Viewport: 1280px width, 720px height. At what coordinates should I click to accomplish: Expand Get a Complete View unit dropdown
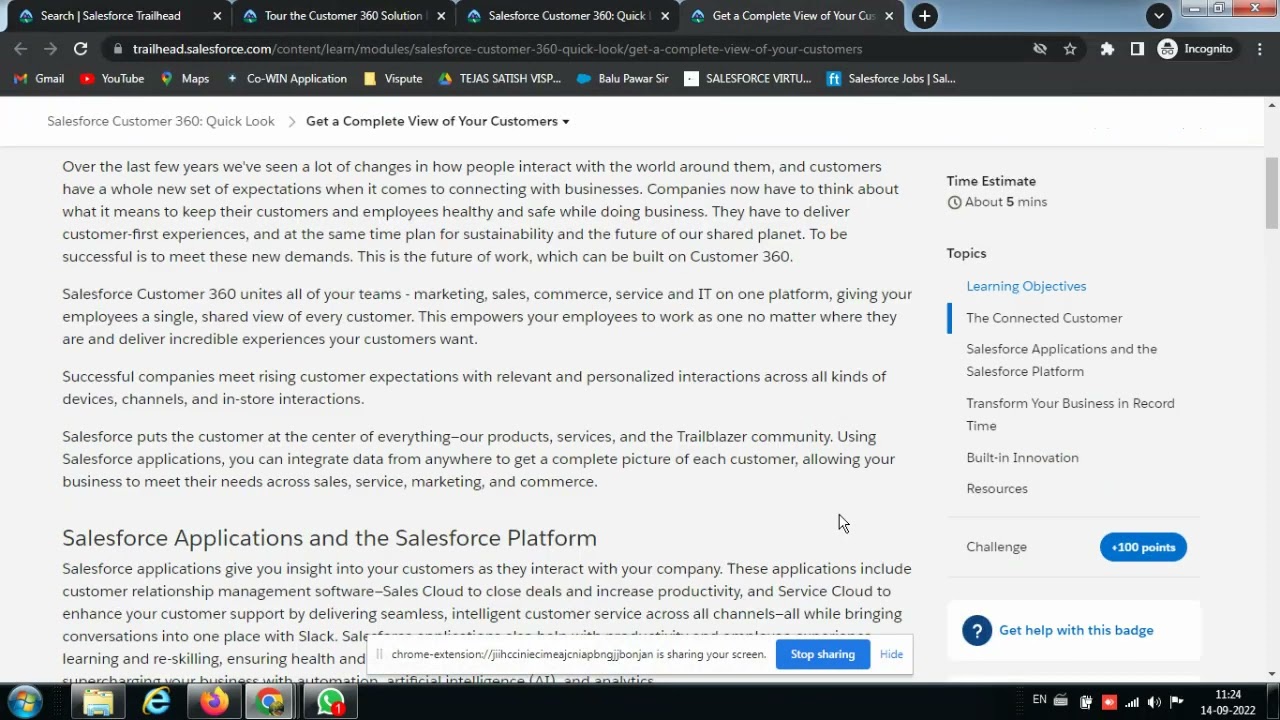(x=438, y=121)
